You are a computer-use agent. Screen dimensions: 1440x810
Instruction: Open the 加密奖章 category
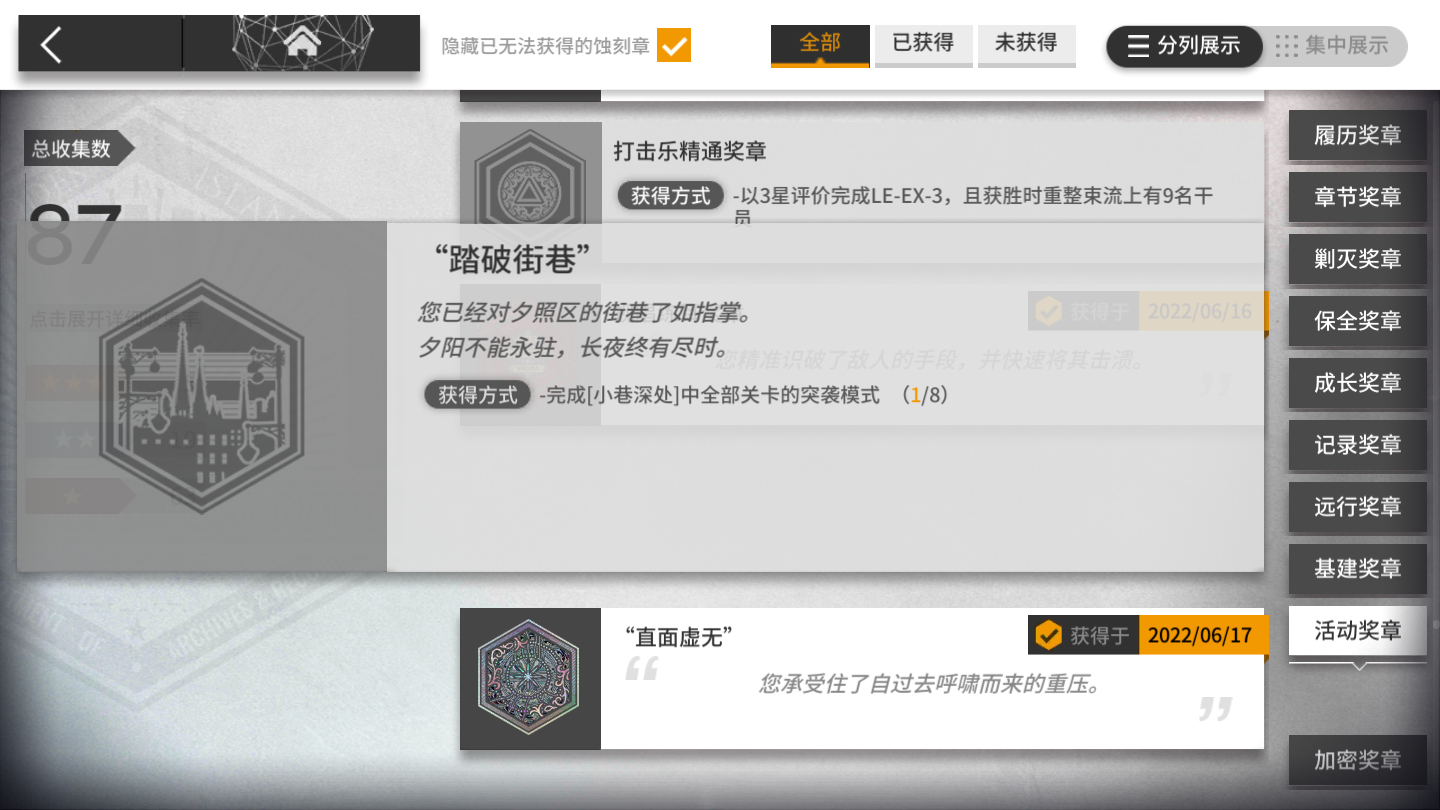1357,761
